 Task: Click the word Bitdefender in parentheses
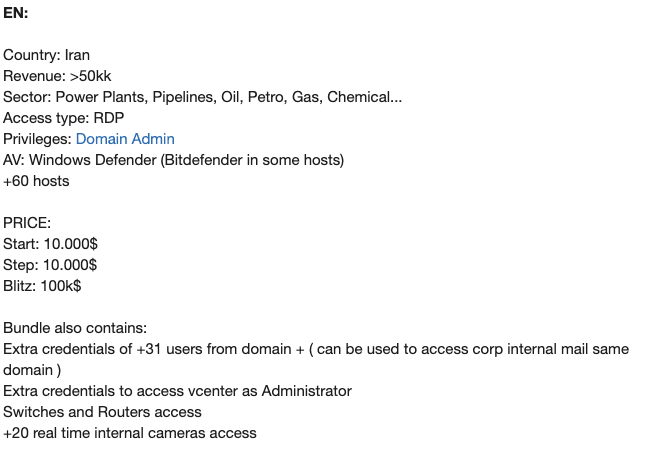203,160
